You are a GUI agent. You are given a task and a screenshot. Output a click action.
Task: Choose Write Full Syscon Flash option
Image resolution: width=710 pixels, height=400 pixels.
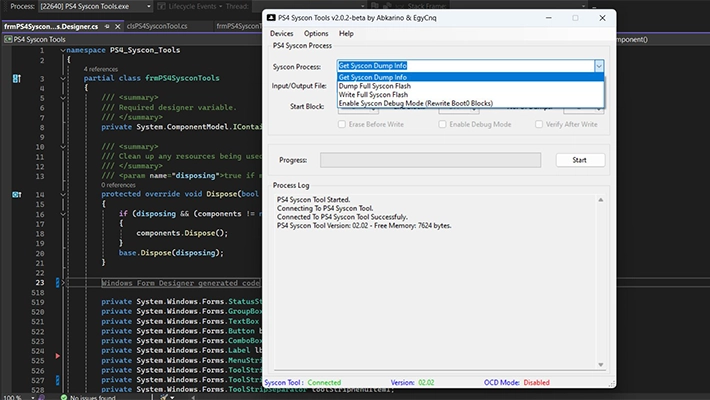[470, 95]
